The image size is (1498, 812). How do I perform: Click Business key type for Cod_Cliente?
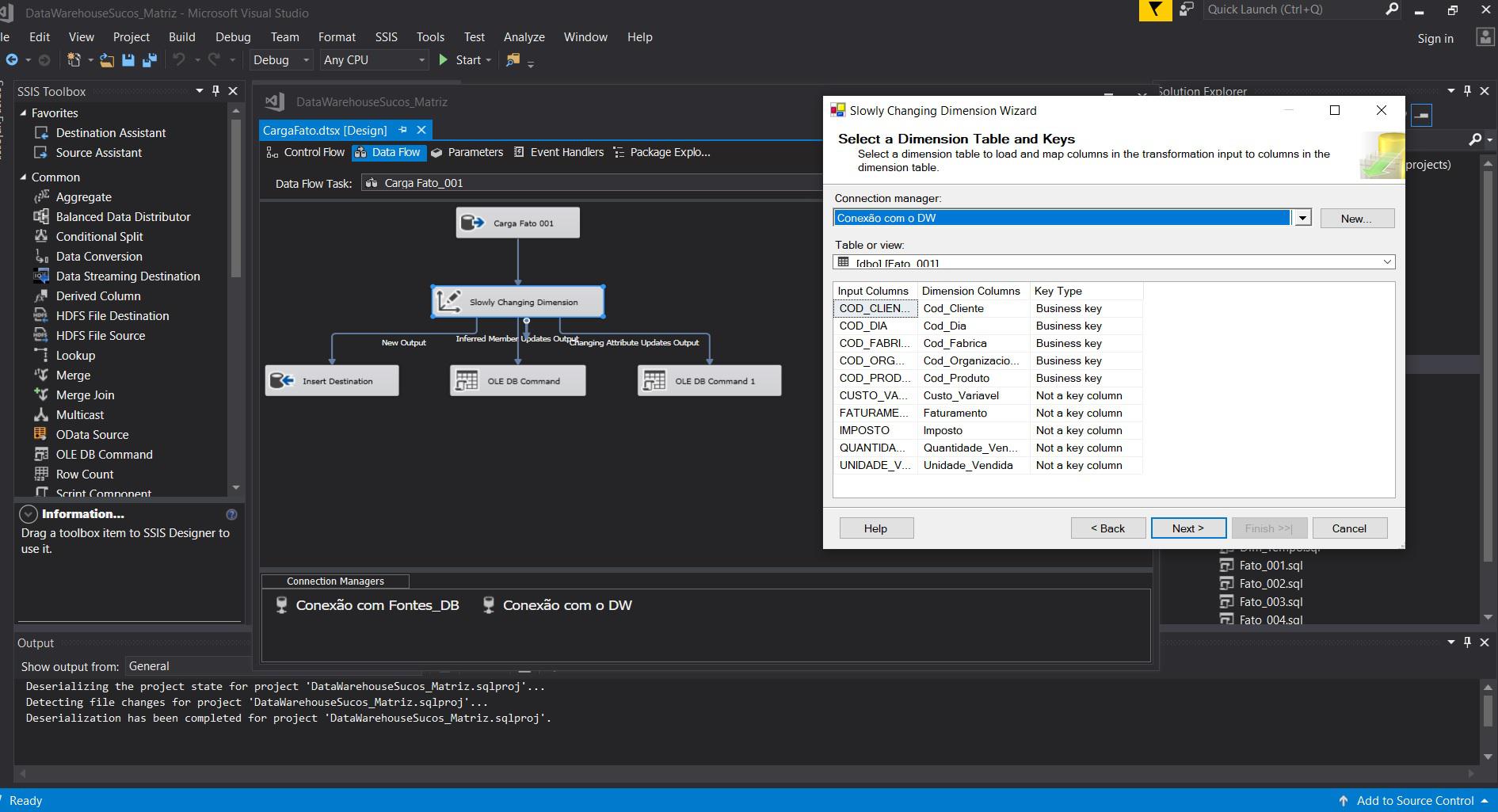(x=1086, y=308)
